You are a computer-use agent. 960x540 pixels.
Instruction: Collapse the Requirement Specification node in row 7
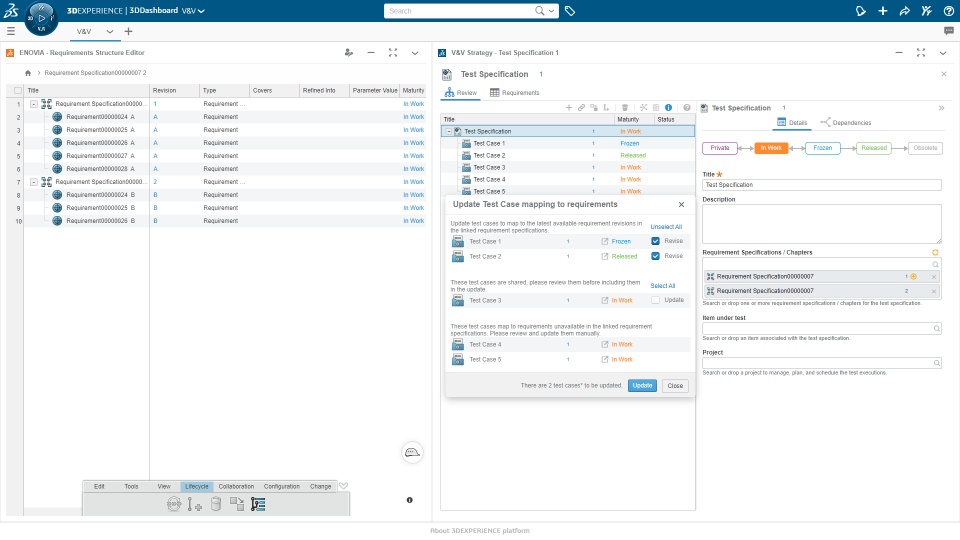pyautogui.click(x=34, y=182)
